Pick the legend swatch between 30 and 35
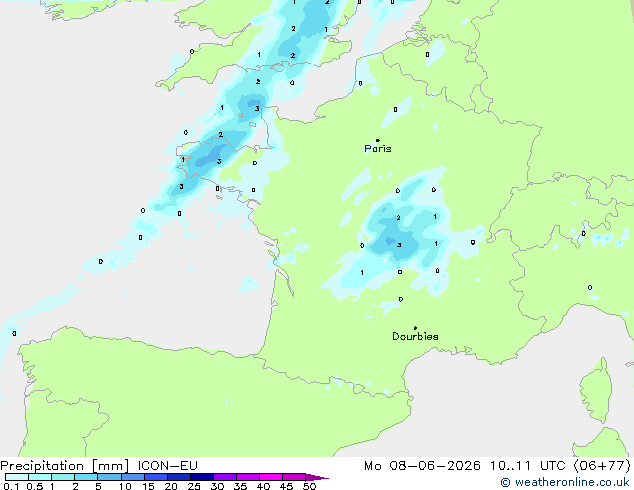Screen dimensions: 634x490 tap(225, 477)
